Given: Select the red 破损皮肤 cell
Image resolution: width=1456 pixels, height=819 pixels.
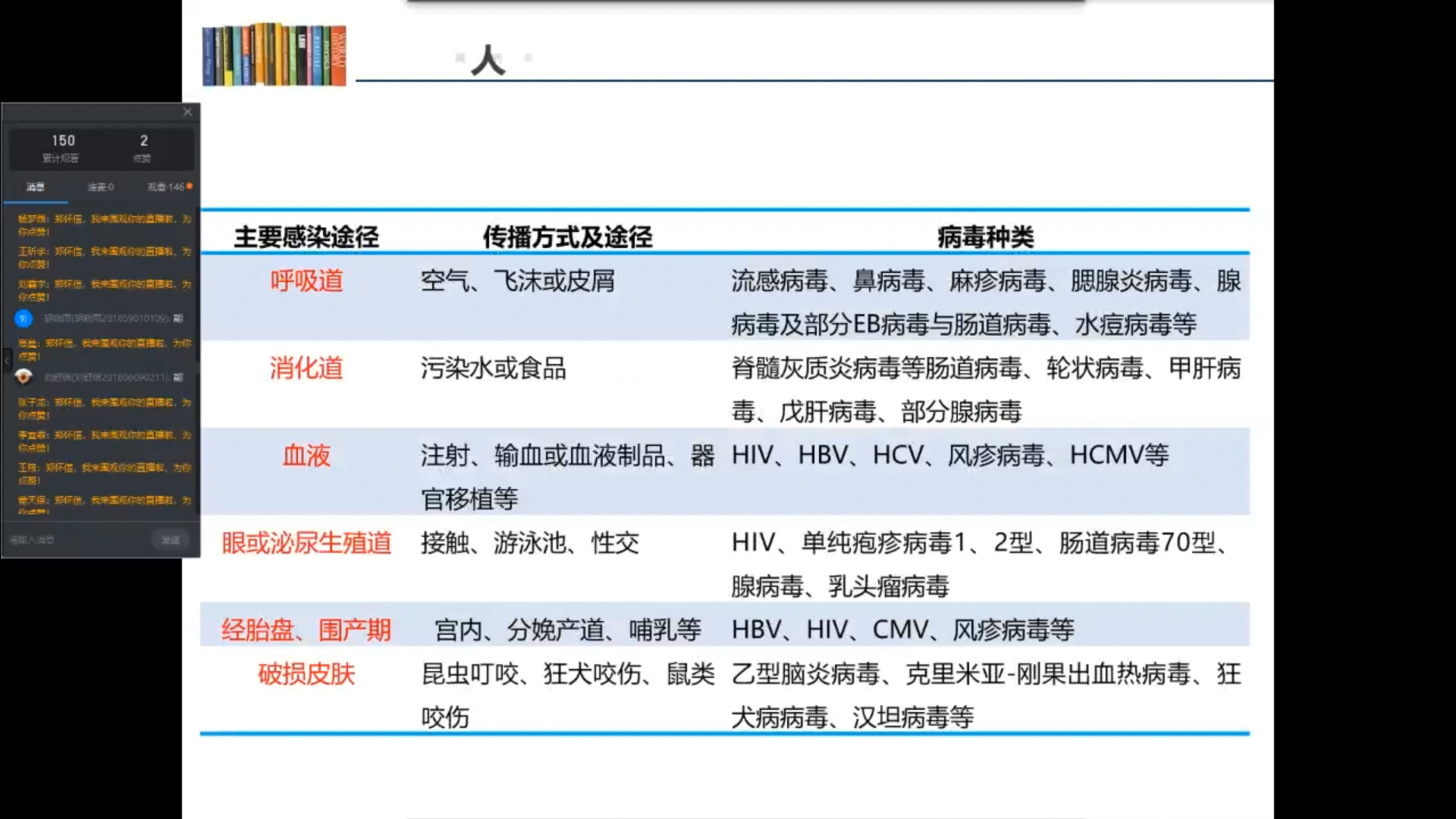Looking at the screenshot, I should pos(306,674).
